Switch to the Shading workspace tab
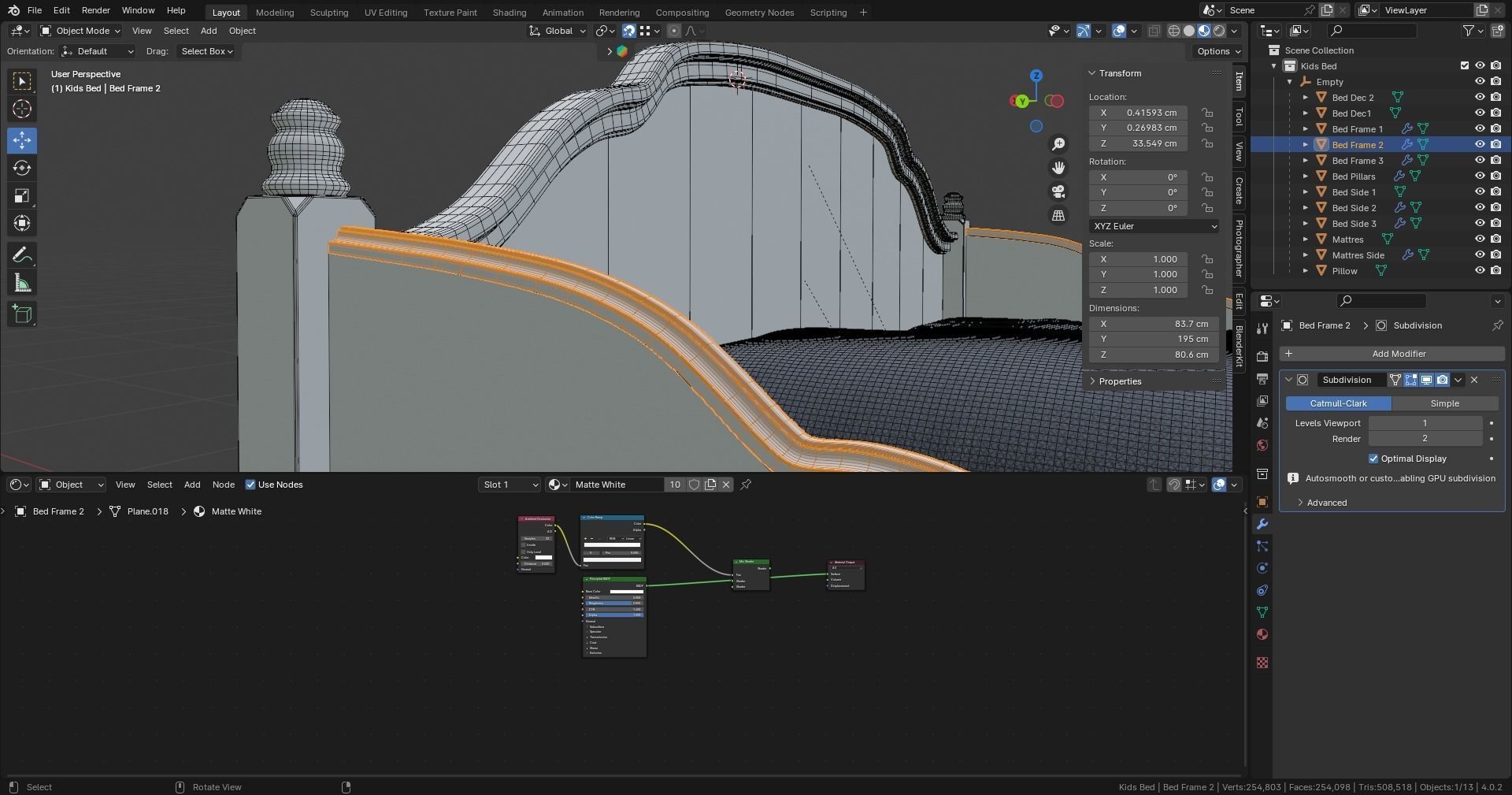1512x795 pixels. coord(509,13)
